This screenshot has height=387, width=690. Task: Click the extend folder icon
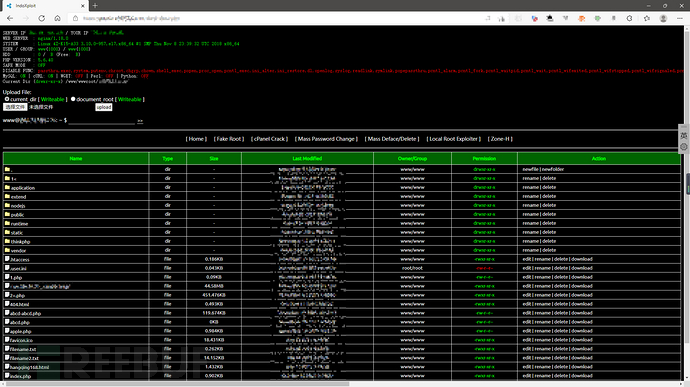(7, 196)
